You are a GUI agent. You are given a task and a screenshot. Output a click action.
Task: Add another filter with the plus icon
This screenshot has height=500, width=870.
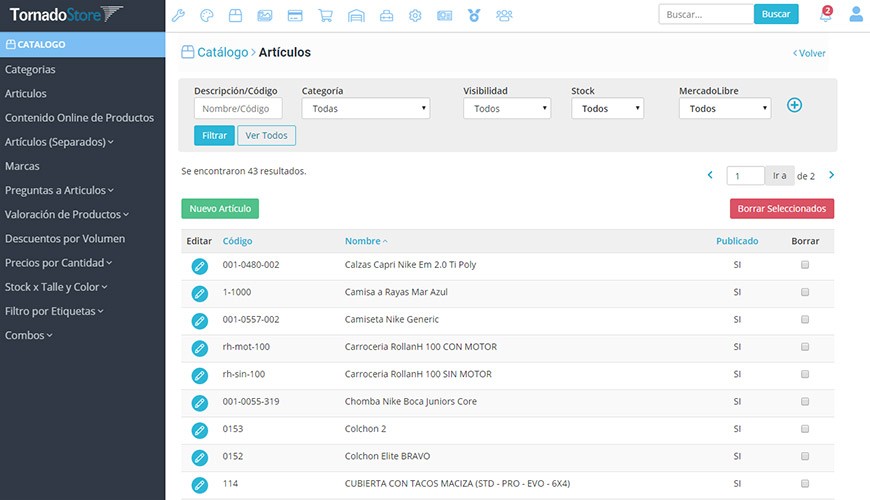coord(794,105)
